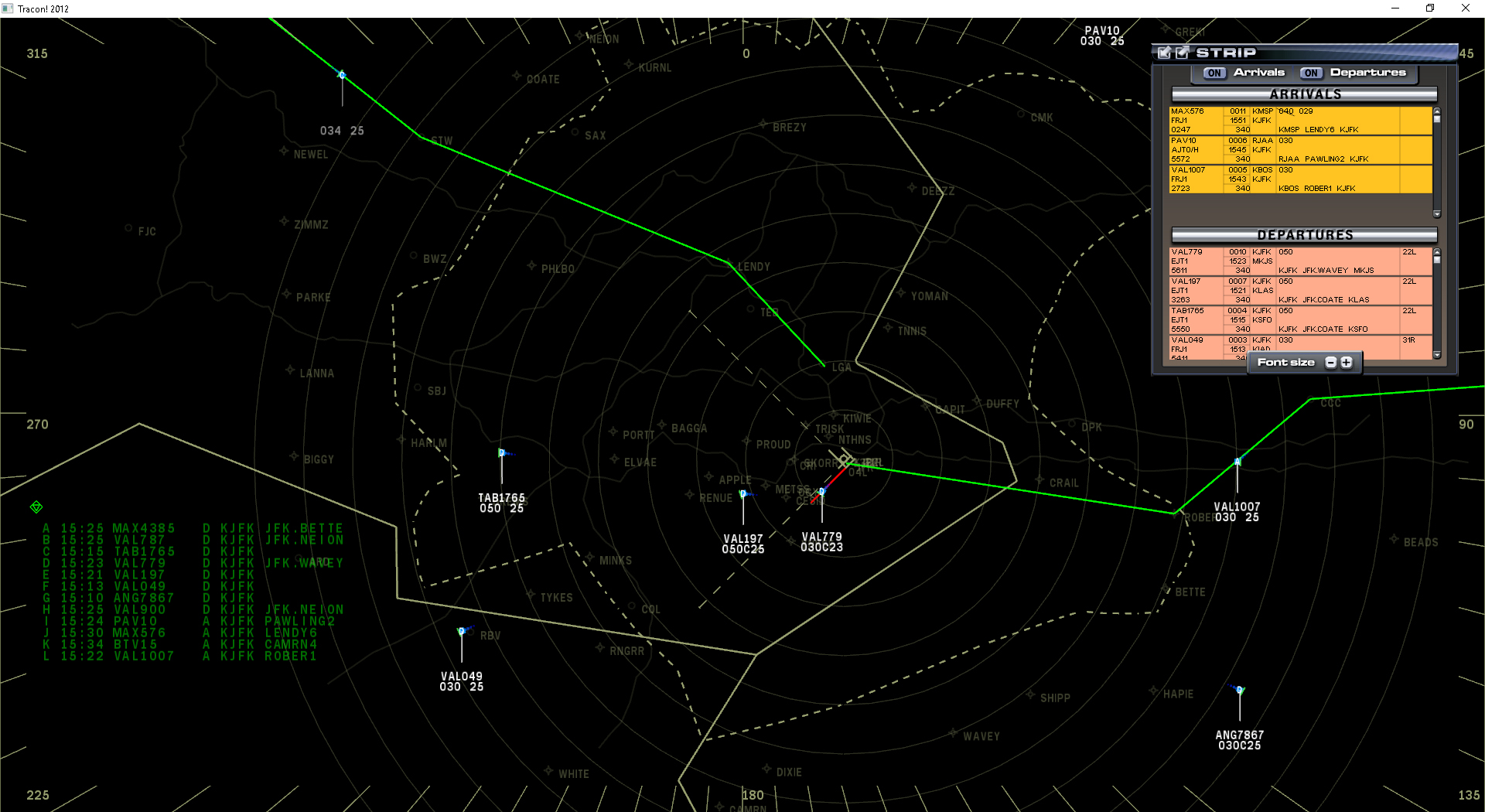Click the Font size minus icon
This screenshot has height=812, width=1485.
1330,362
